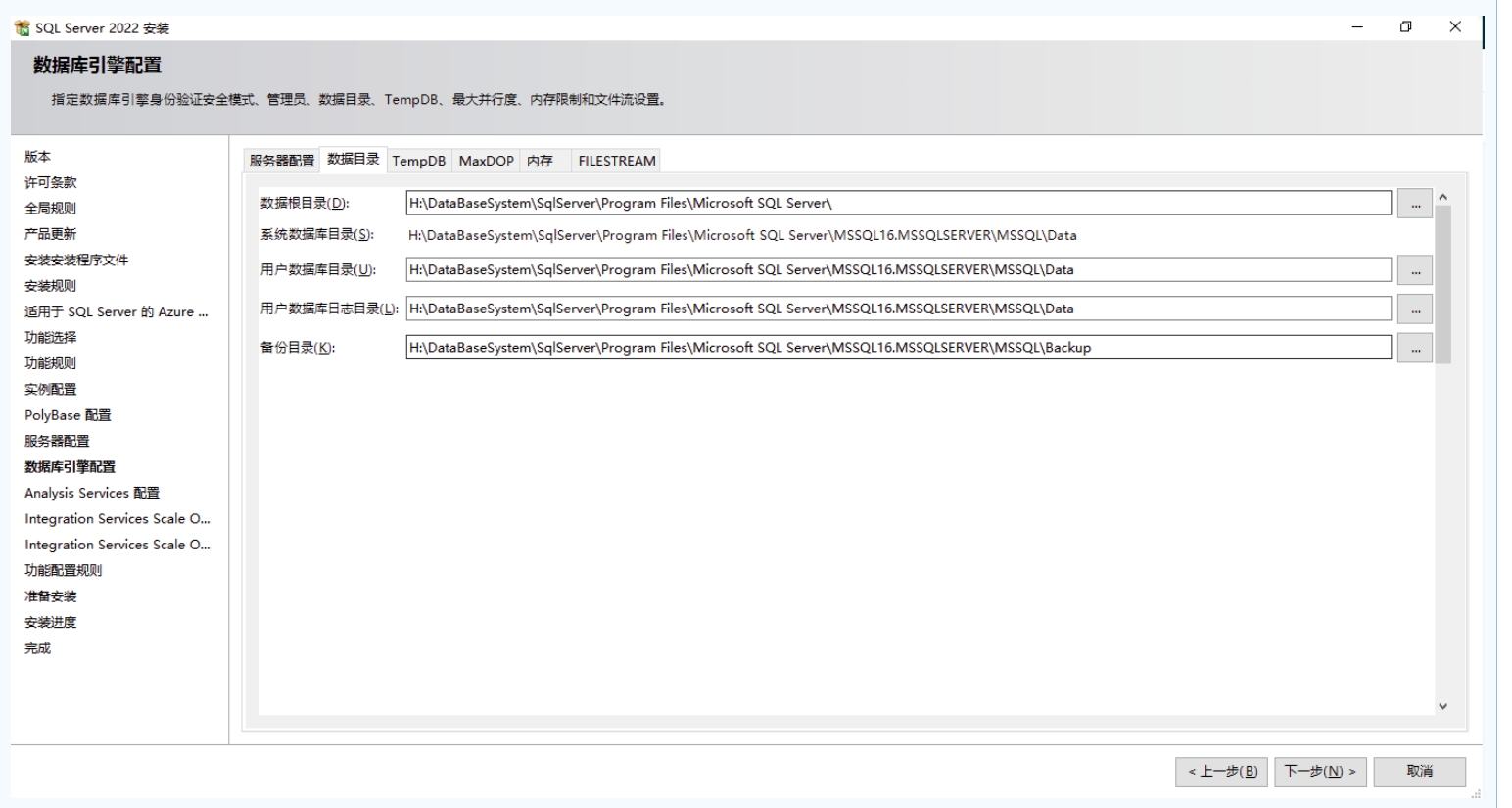Select the 产品更新 step
1512x808 pixels.
[50, 234]
